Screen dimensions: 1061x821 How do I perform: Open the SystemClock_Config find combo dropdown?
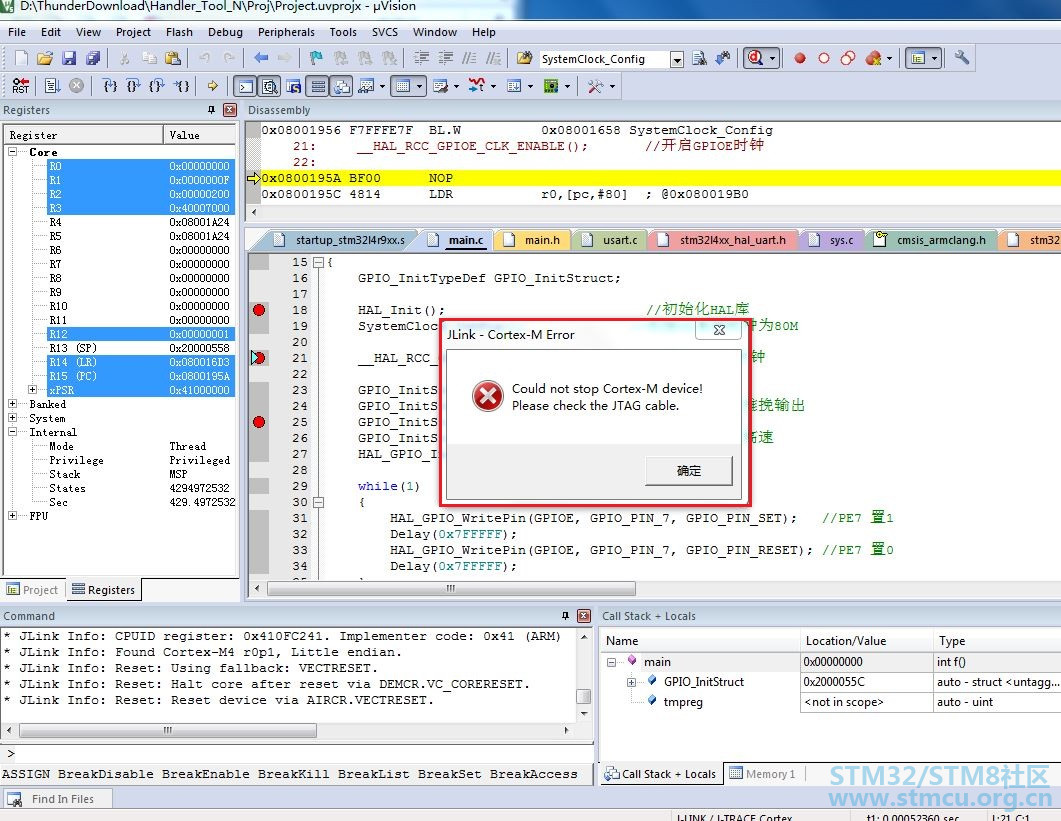tap(677, 60)
